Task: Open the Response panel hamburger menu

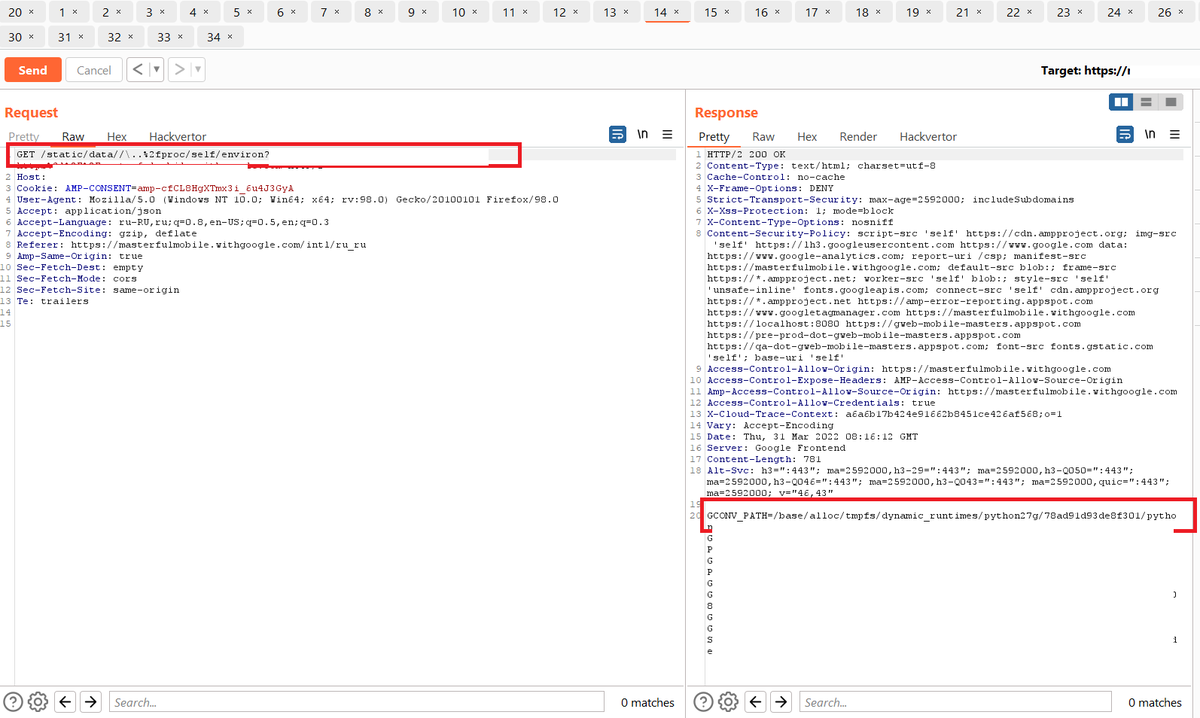Action: pyautogui.click(x=1174, y=135)
